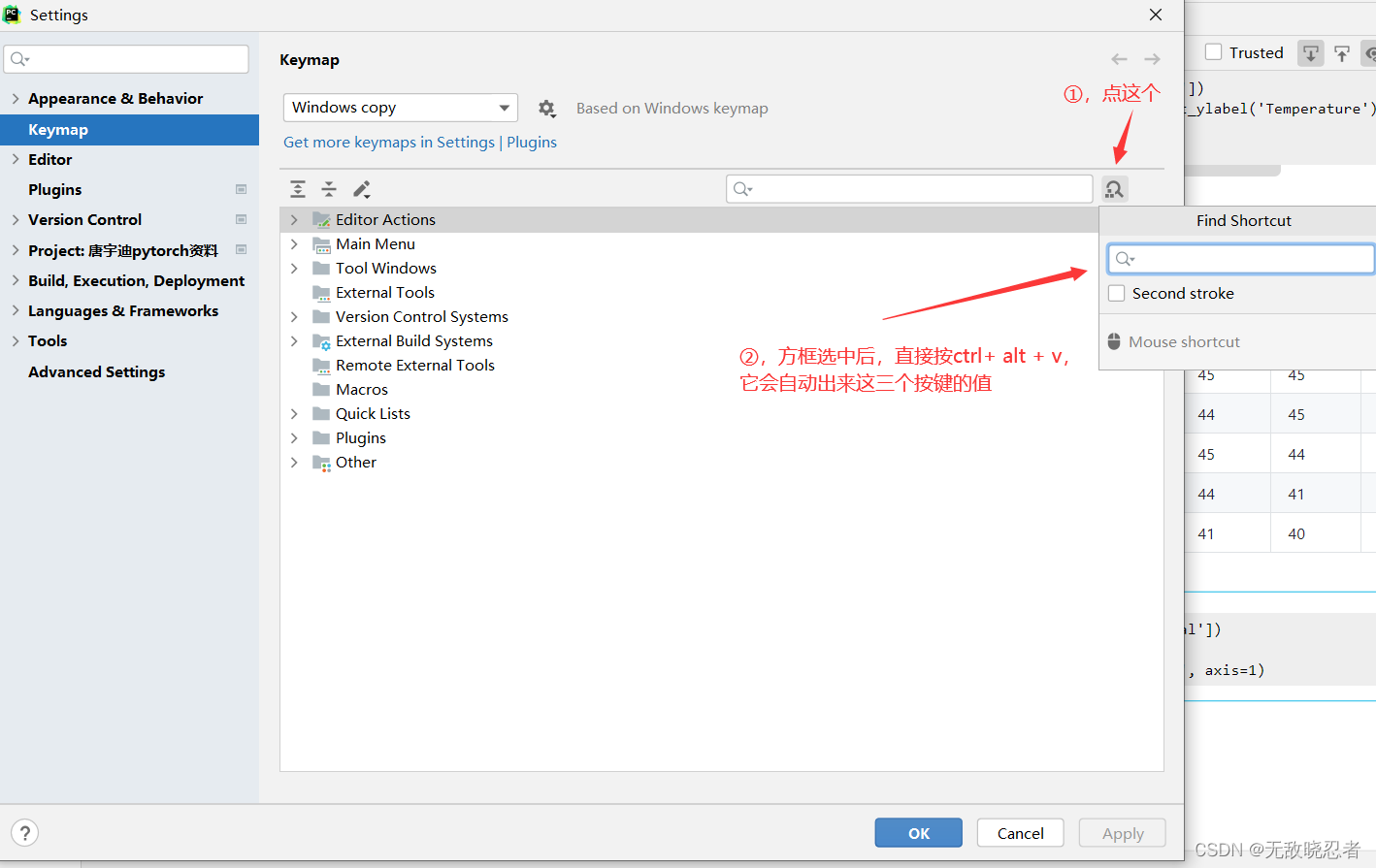Open the help question mark button
The width and height of the screenshot is (1376, 868).
(x=25, y=832)
